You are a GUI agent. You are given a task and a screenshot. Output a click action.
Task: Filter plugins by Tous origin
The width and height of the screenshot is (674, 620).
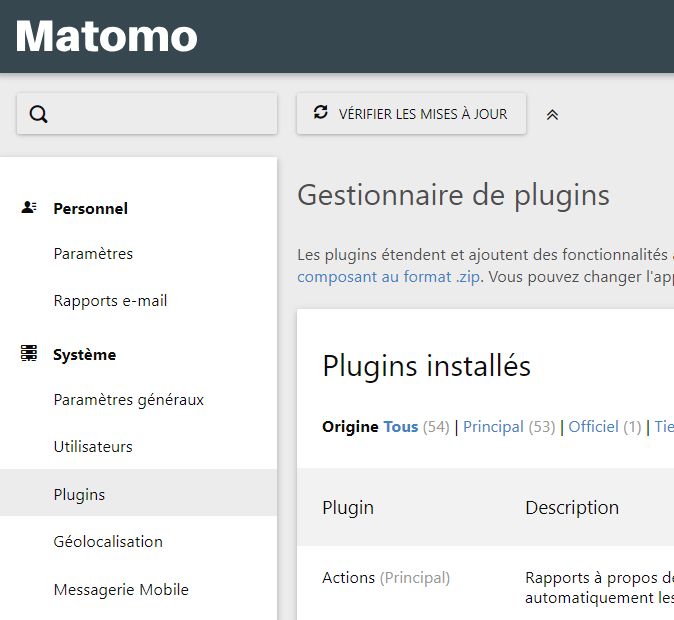point(400,427)
